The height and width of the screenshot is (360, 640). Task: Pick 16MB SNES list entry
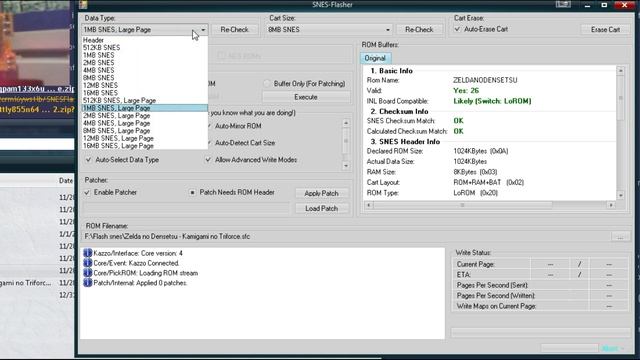(x=100, y=93)
